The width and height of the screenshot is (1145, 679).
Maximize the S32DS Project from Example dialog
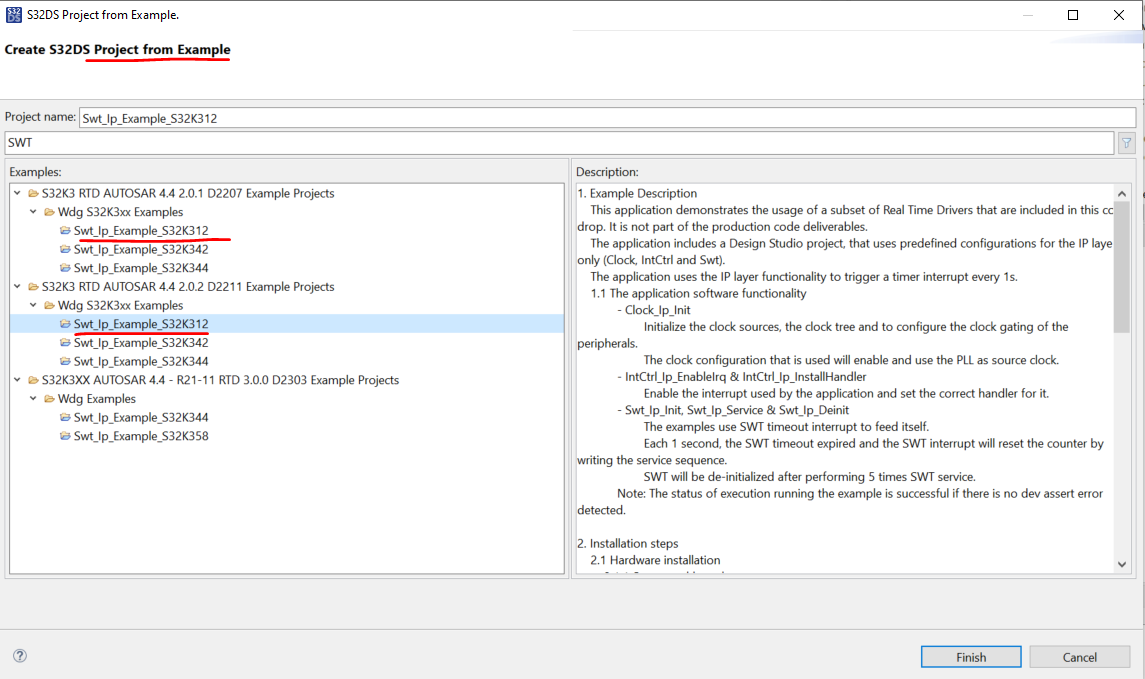coord(1073,15)
